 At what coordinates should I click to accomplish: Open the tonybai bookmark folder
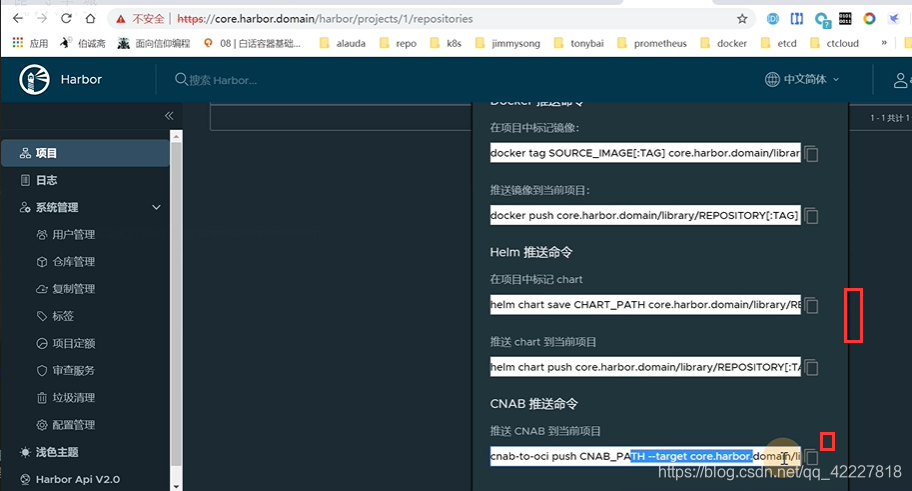coord(579,43)
